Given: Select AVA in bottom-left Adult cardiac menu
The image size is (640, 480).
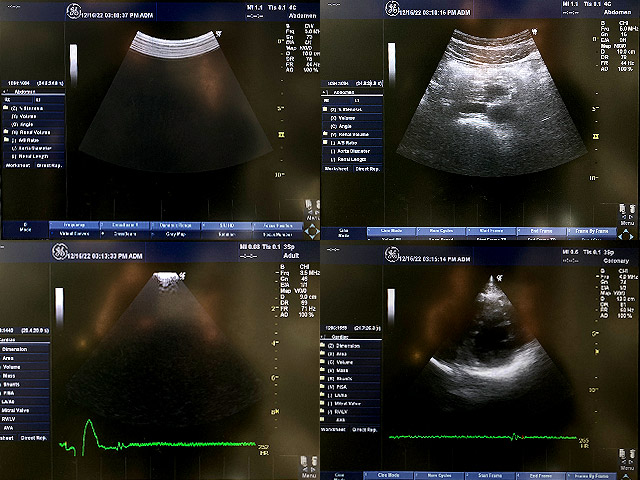Looking at the screenshot, I should click(x=25, y=428).
